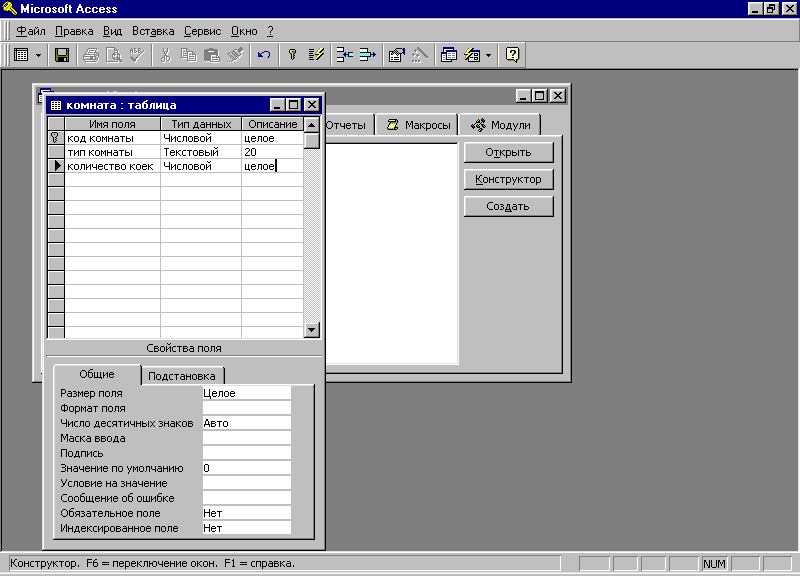Image resolution: width=800 pixels, height=576 pixels.
Task: Click the Insert Rows toolbar icon
Action: tap(344, 55)
